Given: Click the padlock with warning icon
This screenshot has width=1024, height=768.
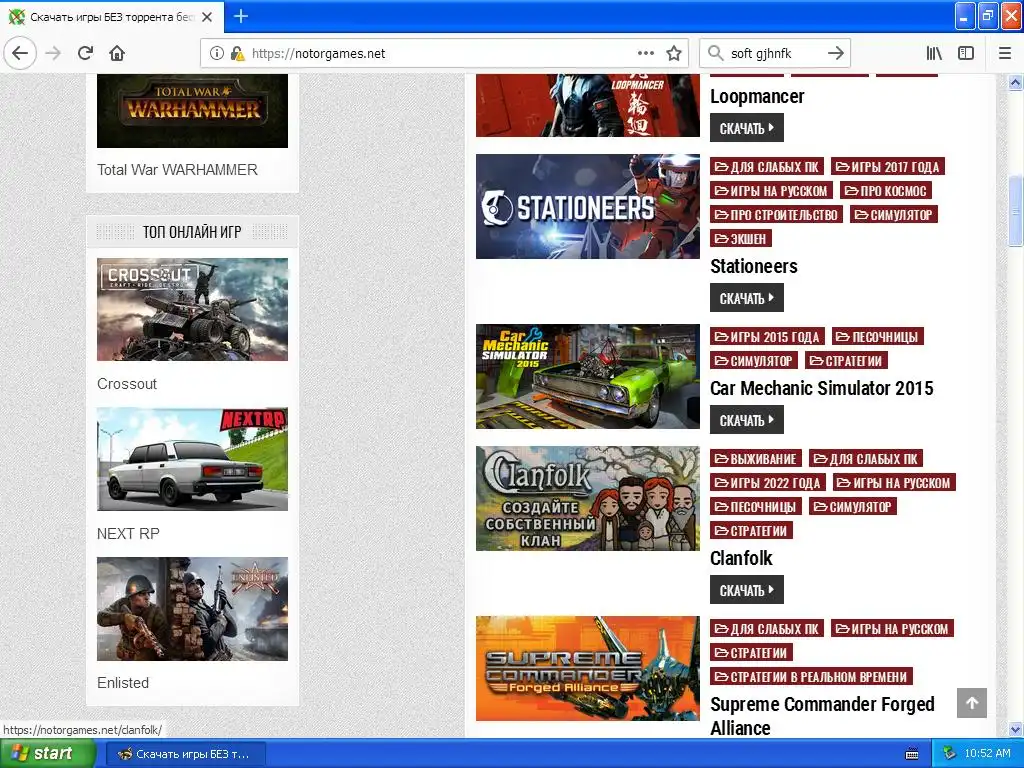Looking at the screenshot, I should pyautogui.click(x=237, y=54).
